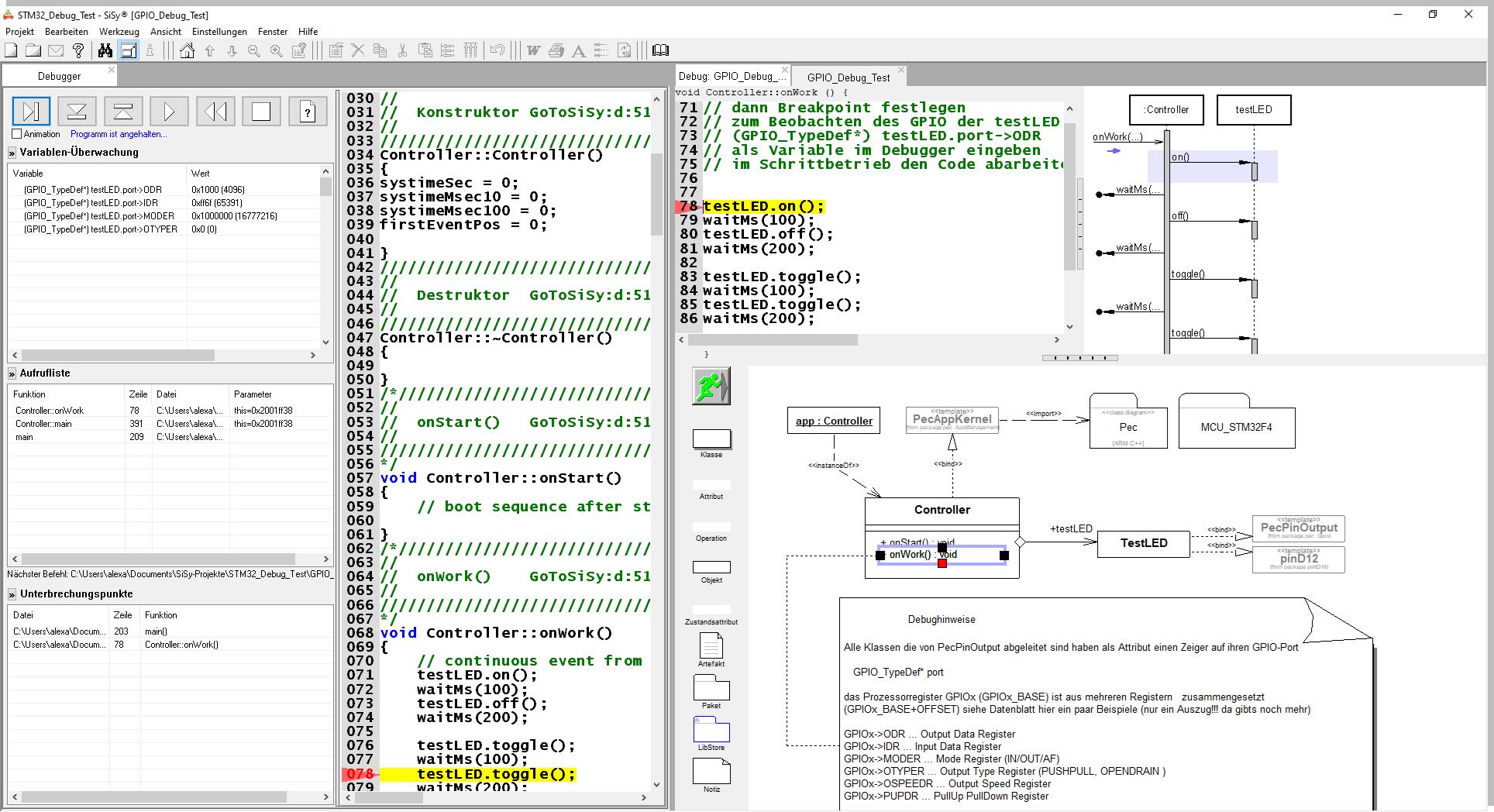
Task: Select the Debug: GPIO_Debug tab
Action: 732,76
